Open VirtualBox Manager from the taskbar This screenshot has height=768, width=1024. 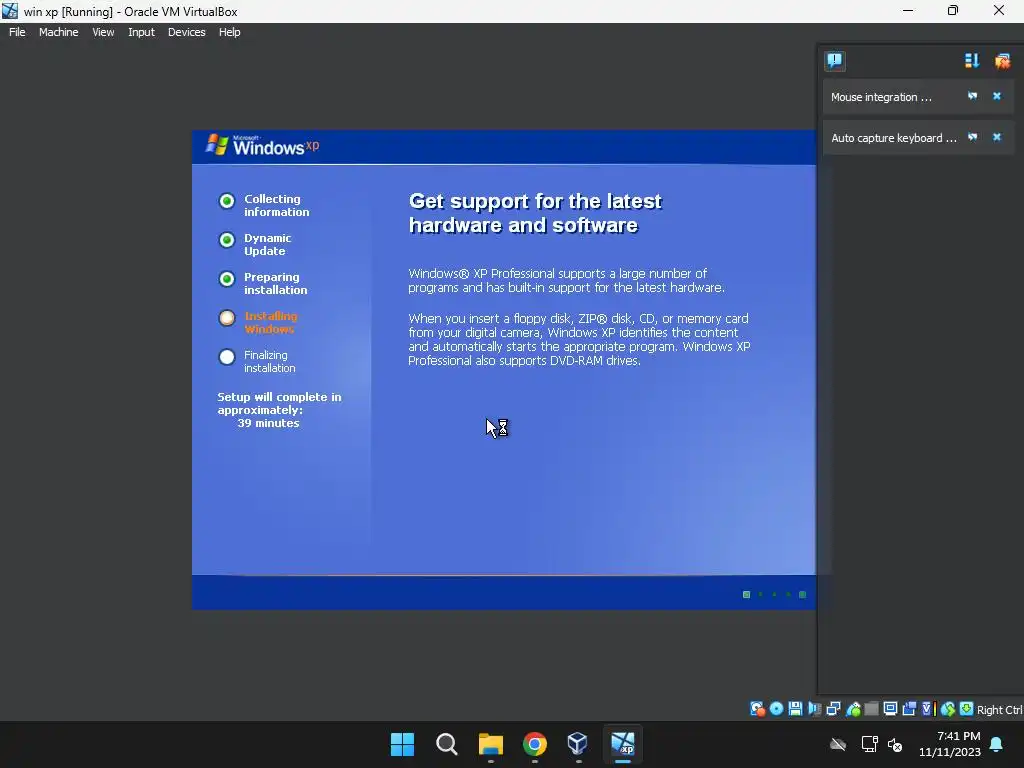(x=578, y=744)
